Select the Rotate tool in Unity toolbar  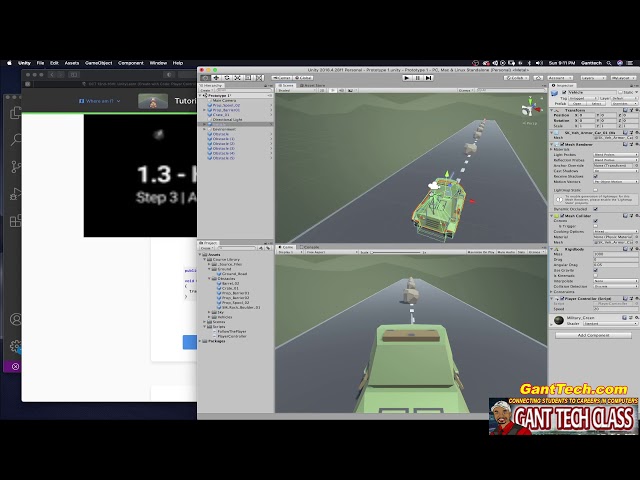click(227, 78)
